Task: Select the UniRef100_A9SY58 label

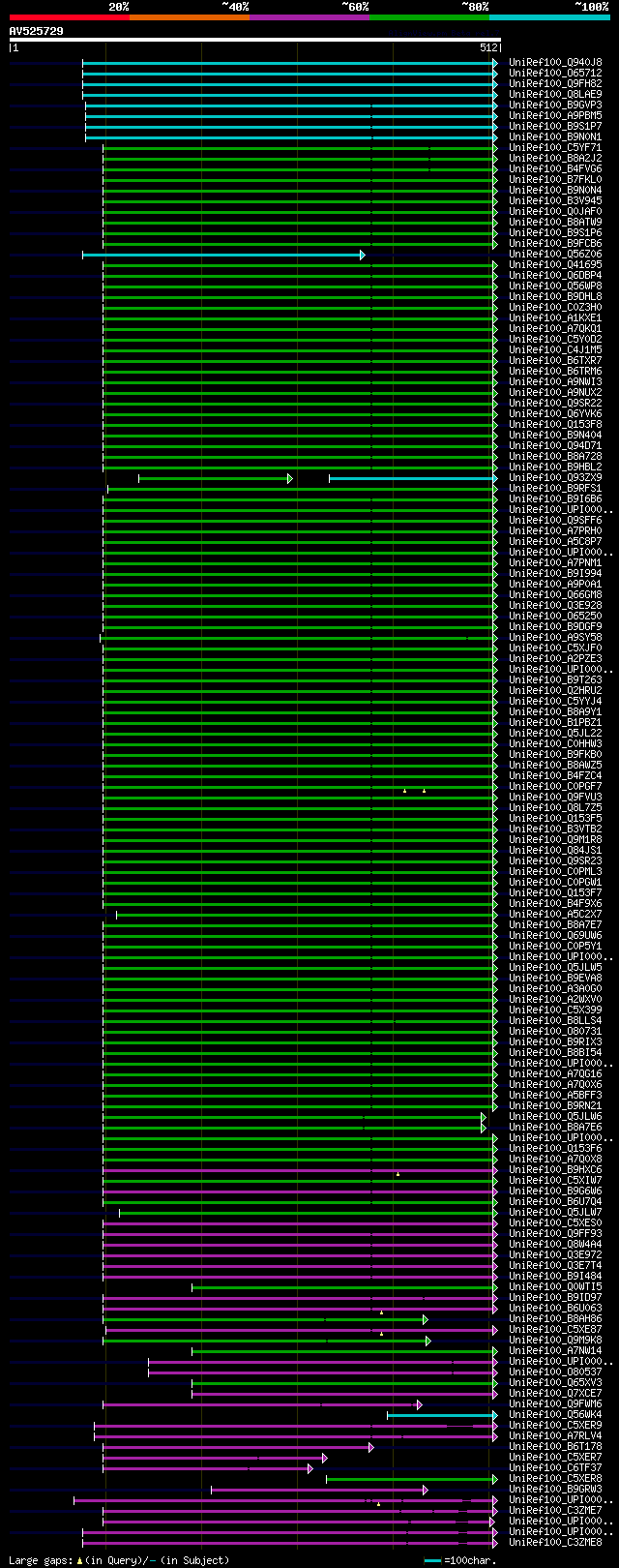Action: [x=555, y=637]
